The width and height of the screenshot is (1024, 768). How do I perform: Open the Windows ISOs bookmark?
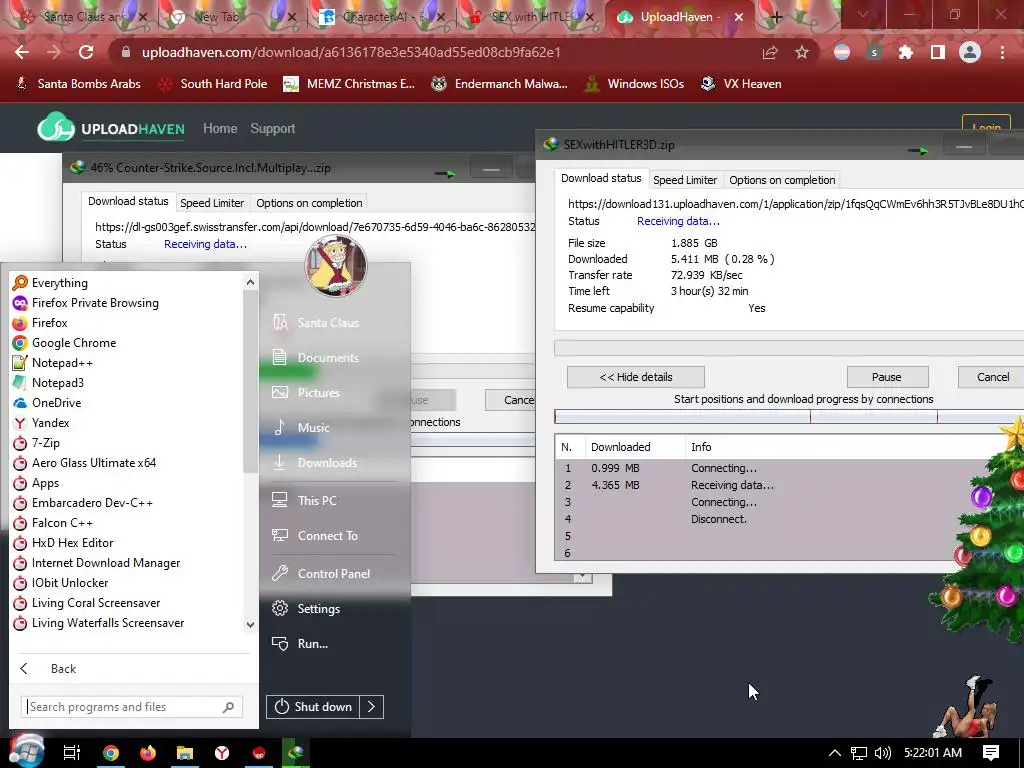click(x=634, y=84)
